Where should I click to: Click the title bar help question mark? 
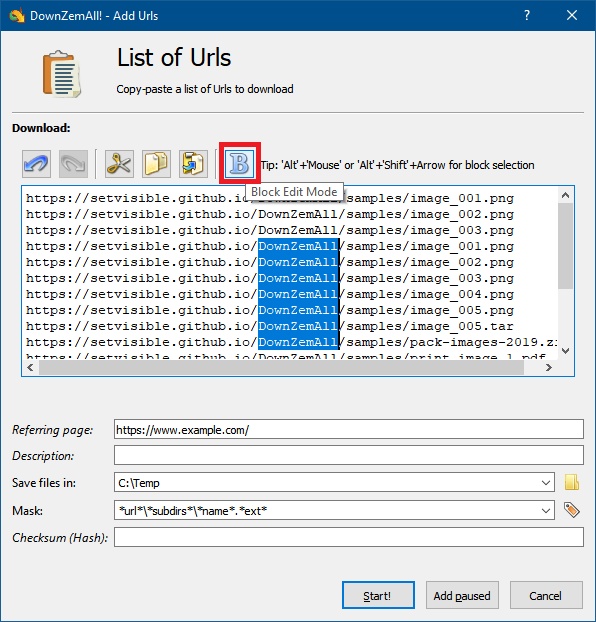coord(527,15)
